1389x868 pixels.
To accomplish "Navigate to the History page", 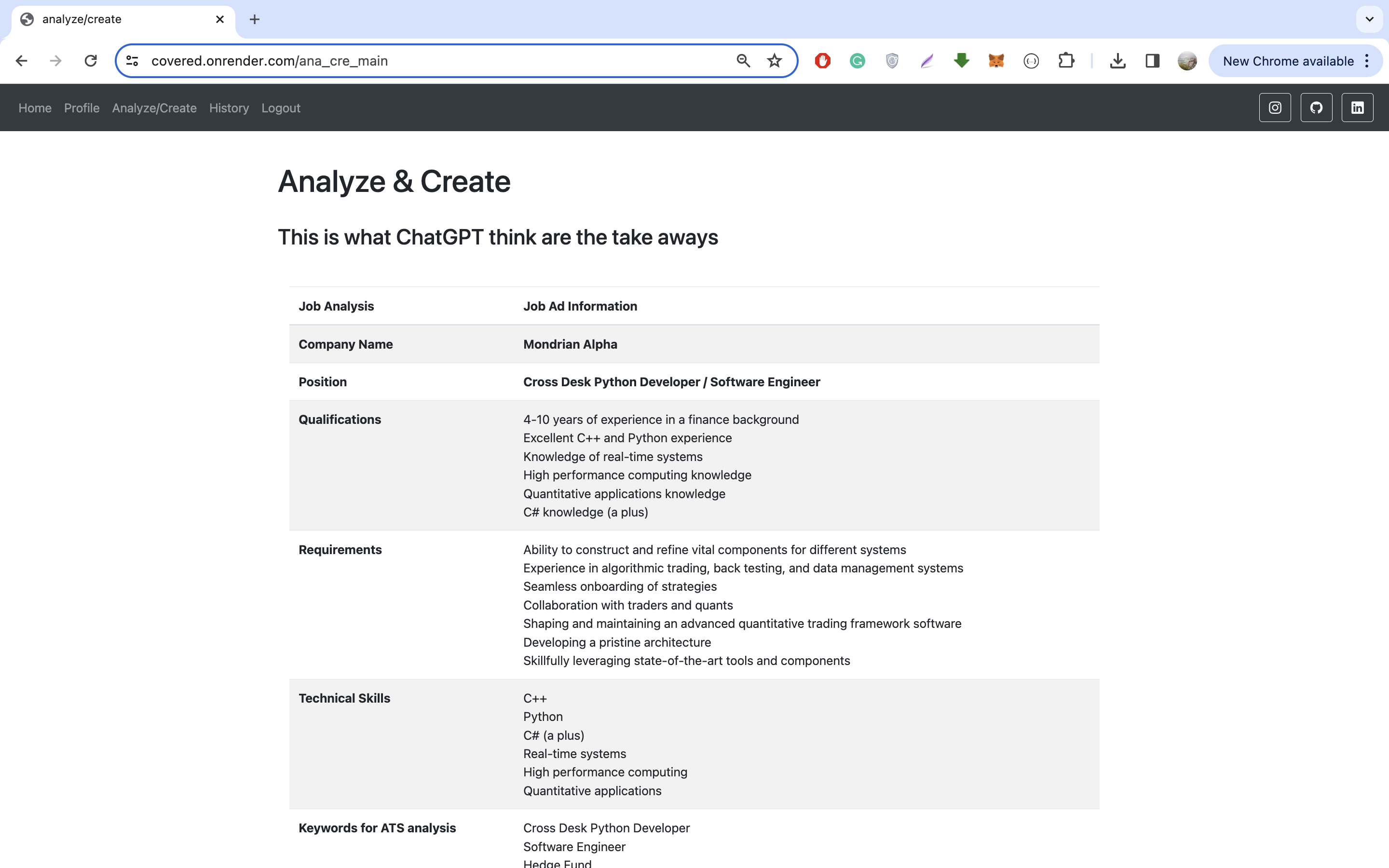I will (229, 108).
